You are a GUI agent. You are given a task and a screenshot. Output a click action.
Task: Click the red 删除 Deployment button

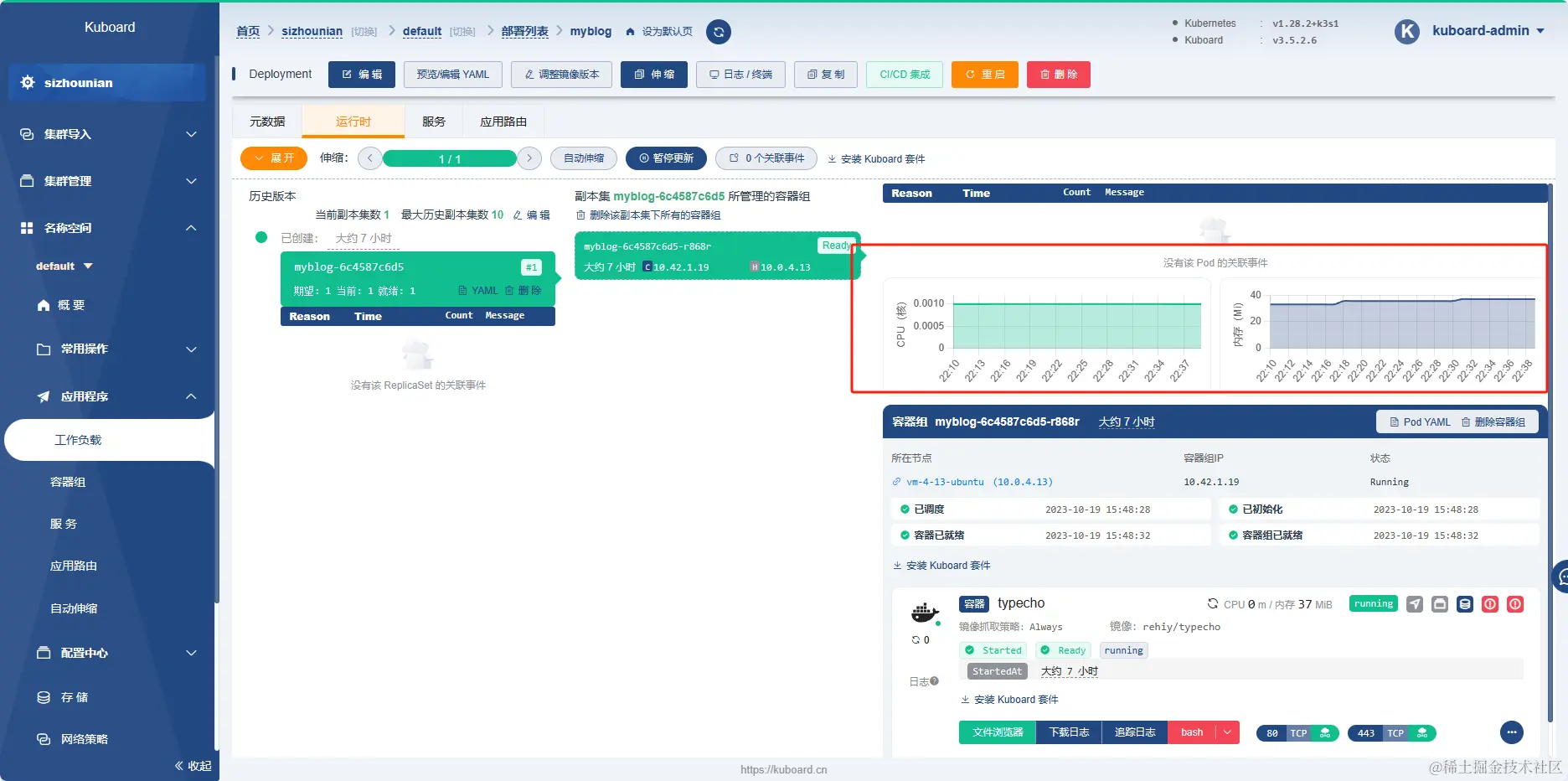(x=1059, y=75)
